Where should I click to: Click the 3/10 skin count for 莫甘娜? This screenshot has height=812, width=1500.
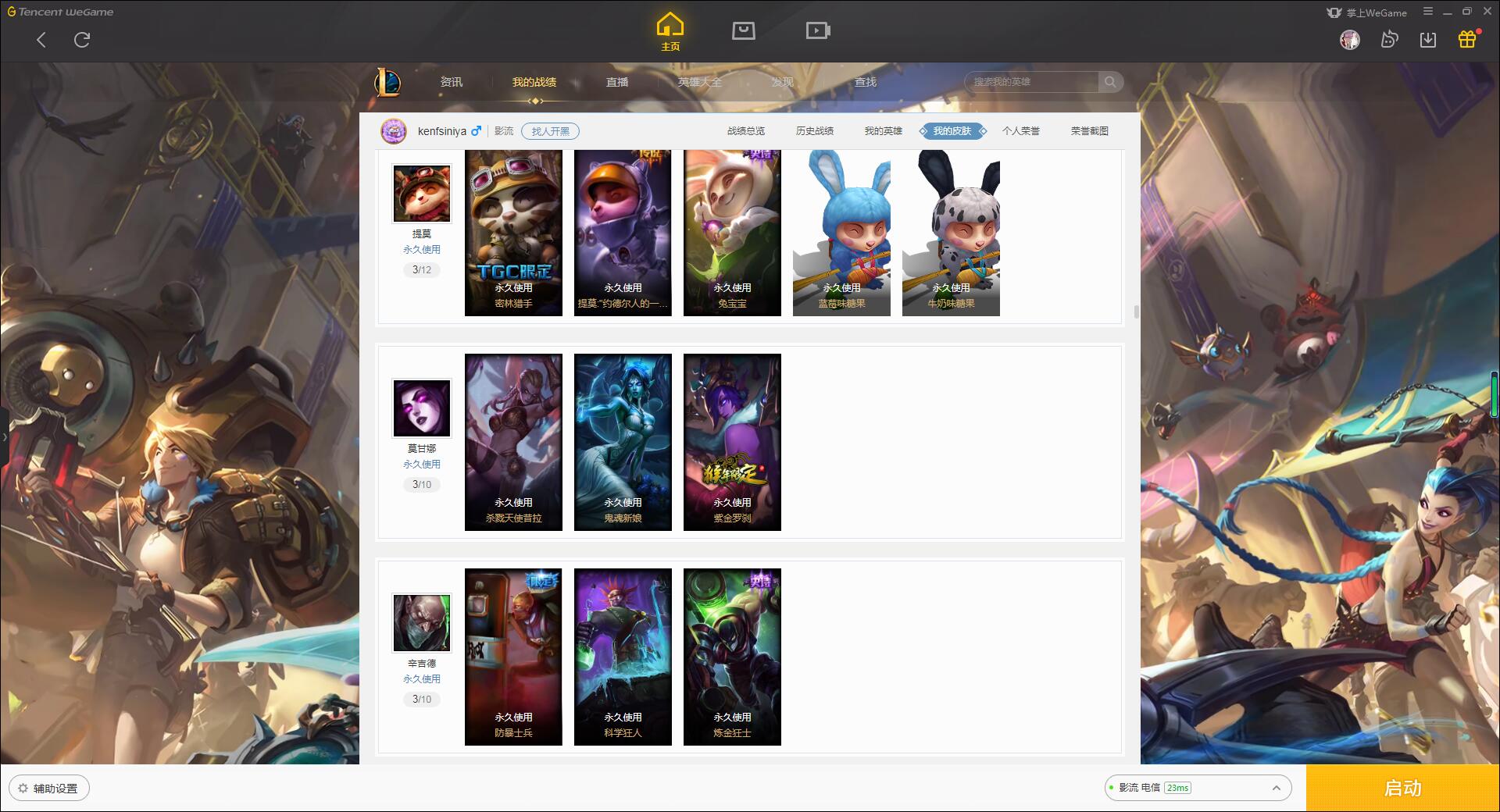pyautogui.click(x=422, y=485)
